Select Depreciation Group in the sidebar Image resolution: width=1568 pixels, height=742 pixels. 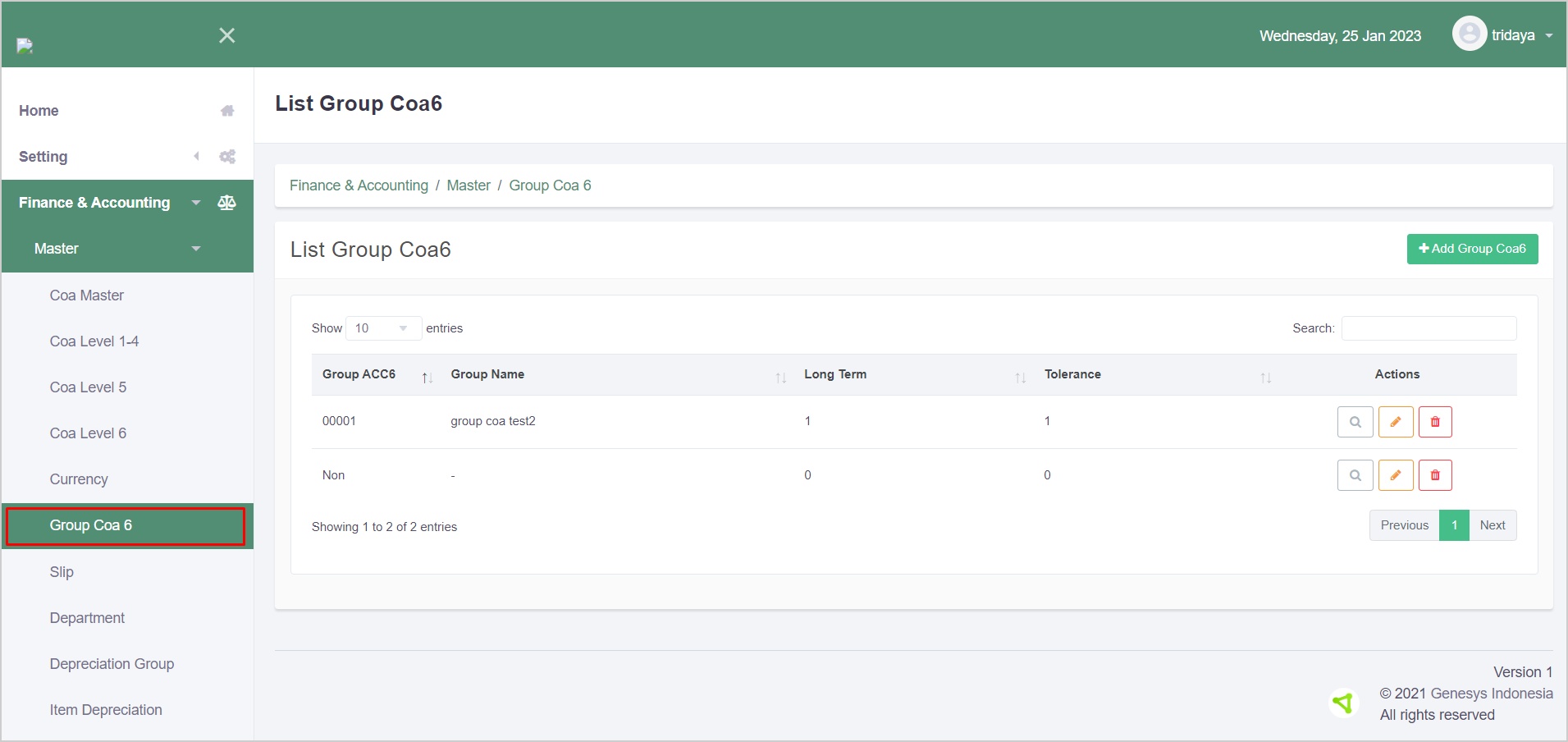tap(112, 664)
